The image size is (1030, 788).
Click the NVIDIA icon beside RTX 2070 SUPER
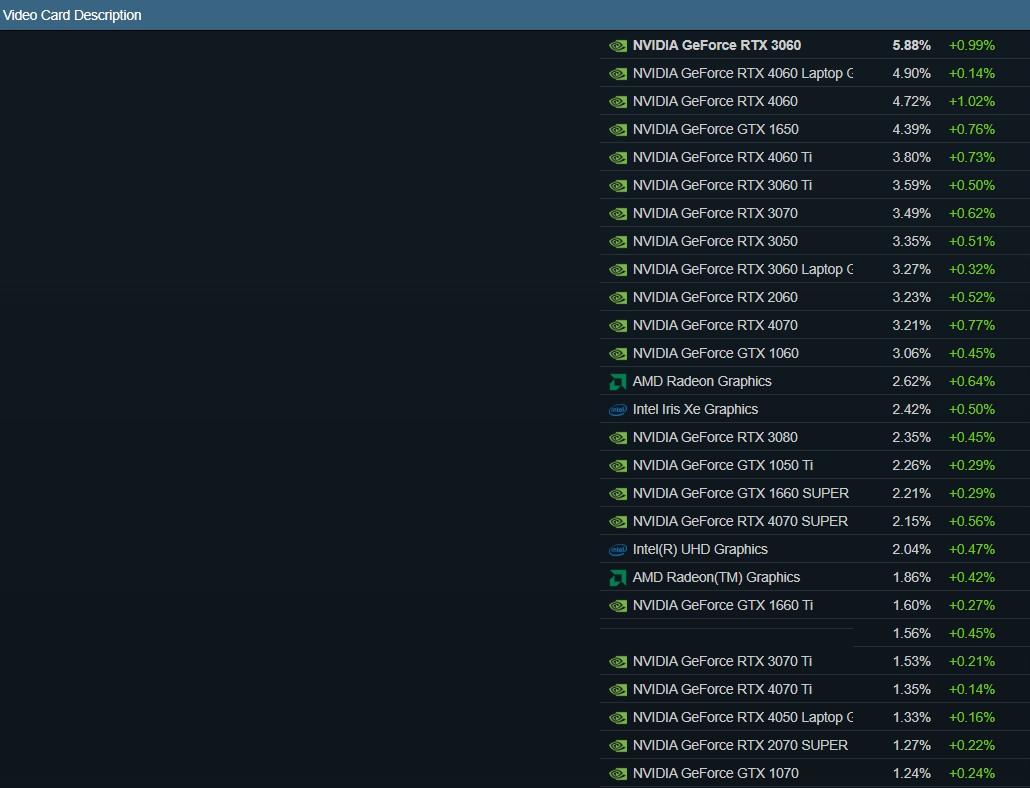617,746
